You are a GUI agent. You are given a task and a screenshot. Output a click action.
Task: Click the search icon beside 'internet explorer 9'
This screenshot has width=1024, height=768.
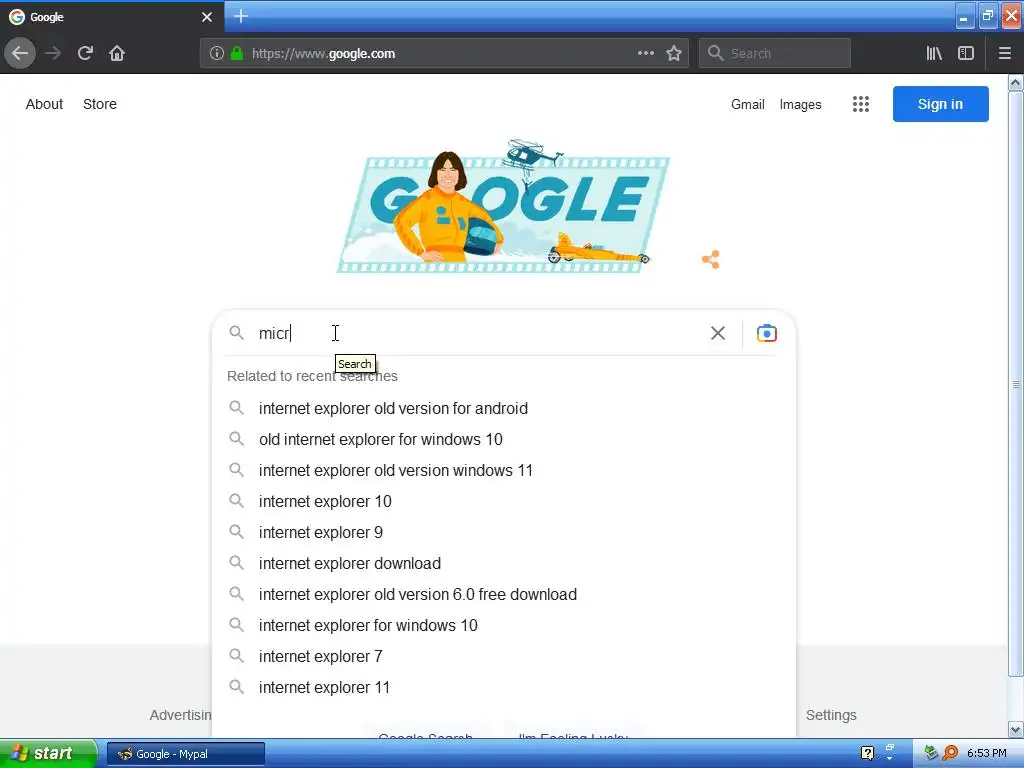pyautogui.click(x=236, y=532)
